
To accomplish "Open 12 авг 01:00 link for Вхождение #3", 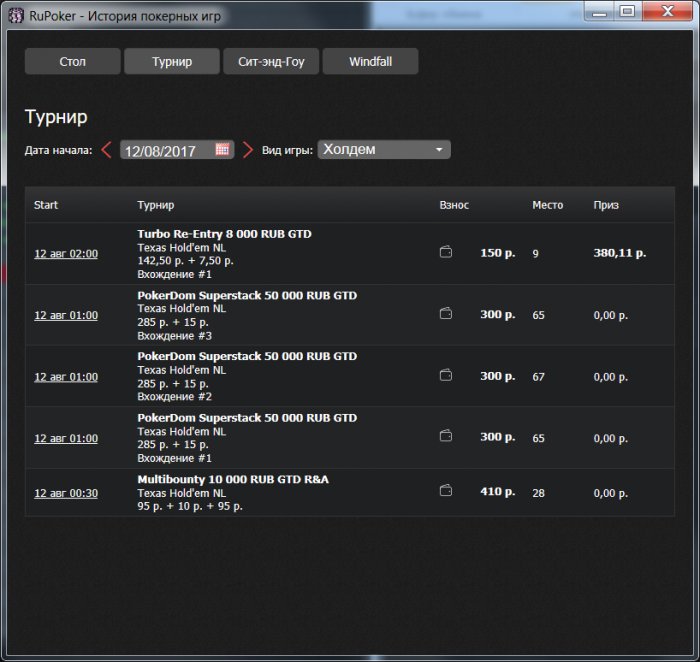I will pyautogui.click(x=66, y=315).
